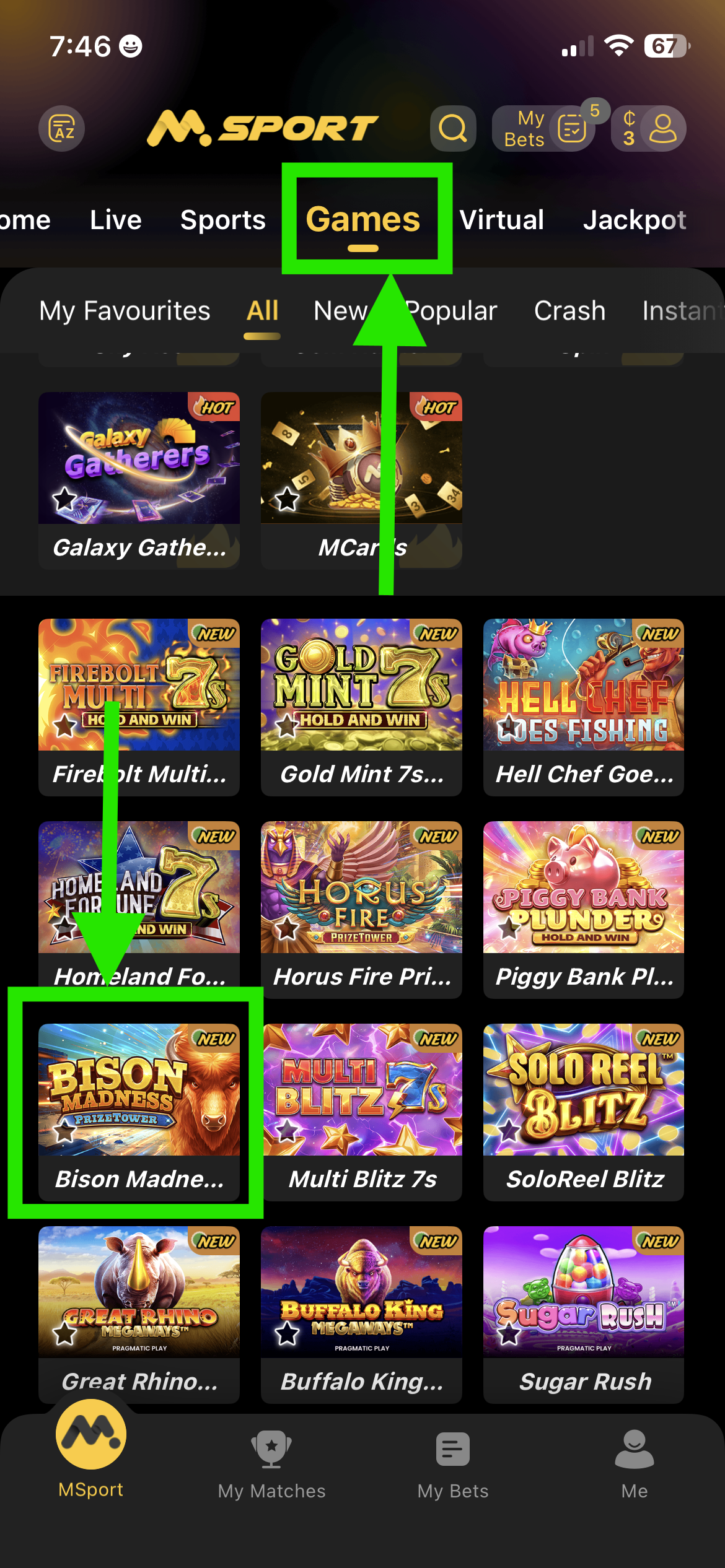This screenshot has height=1568, width=725.
Task: Launch the Bison Madness game
Action: [139, 1112]
